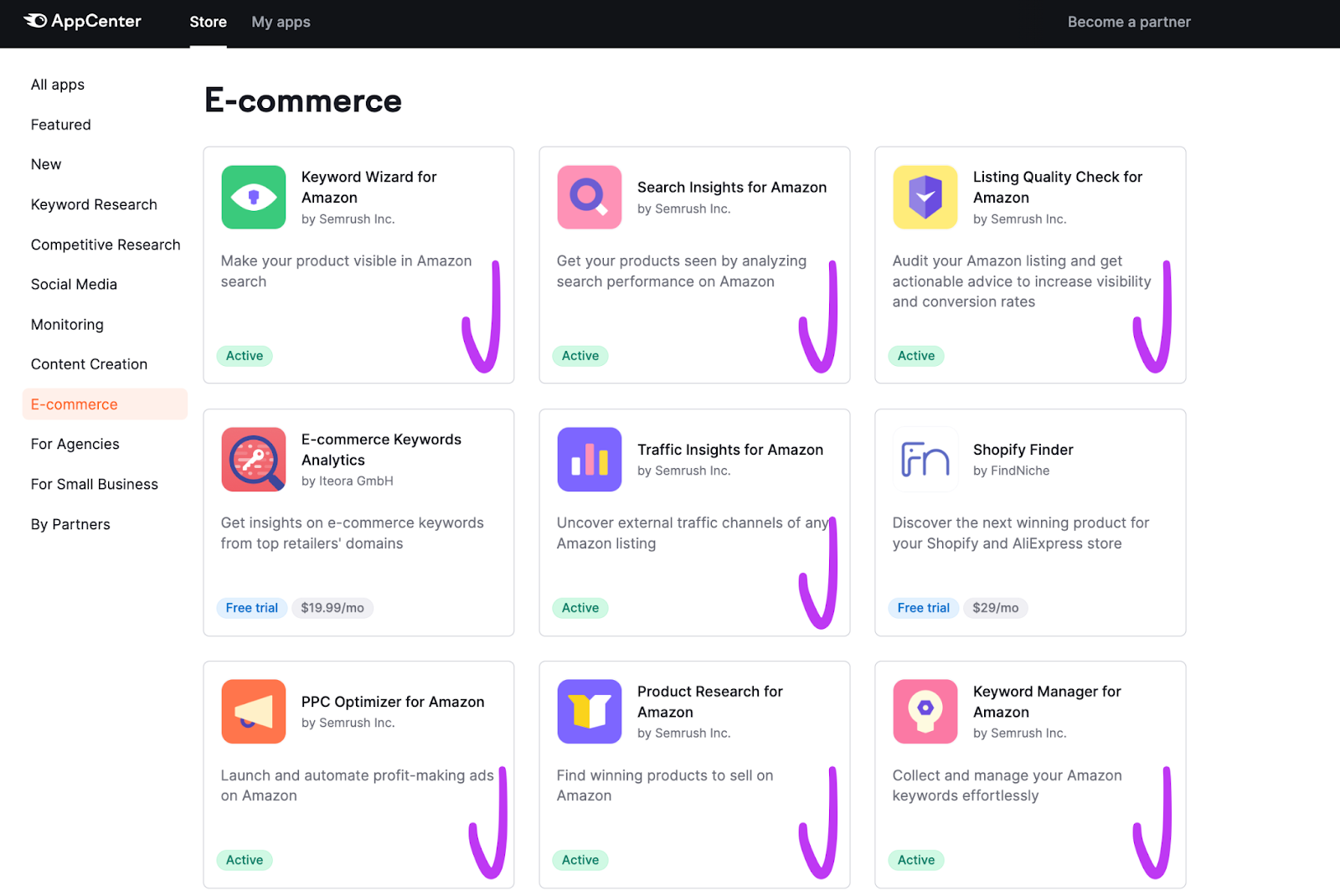Screen dimensions: 1340x896
Task: Open Traffic Insights for Amazon title
Action: click(730, 450)
